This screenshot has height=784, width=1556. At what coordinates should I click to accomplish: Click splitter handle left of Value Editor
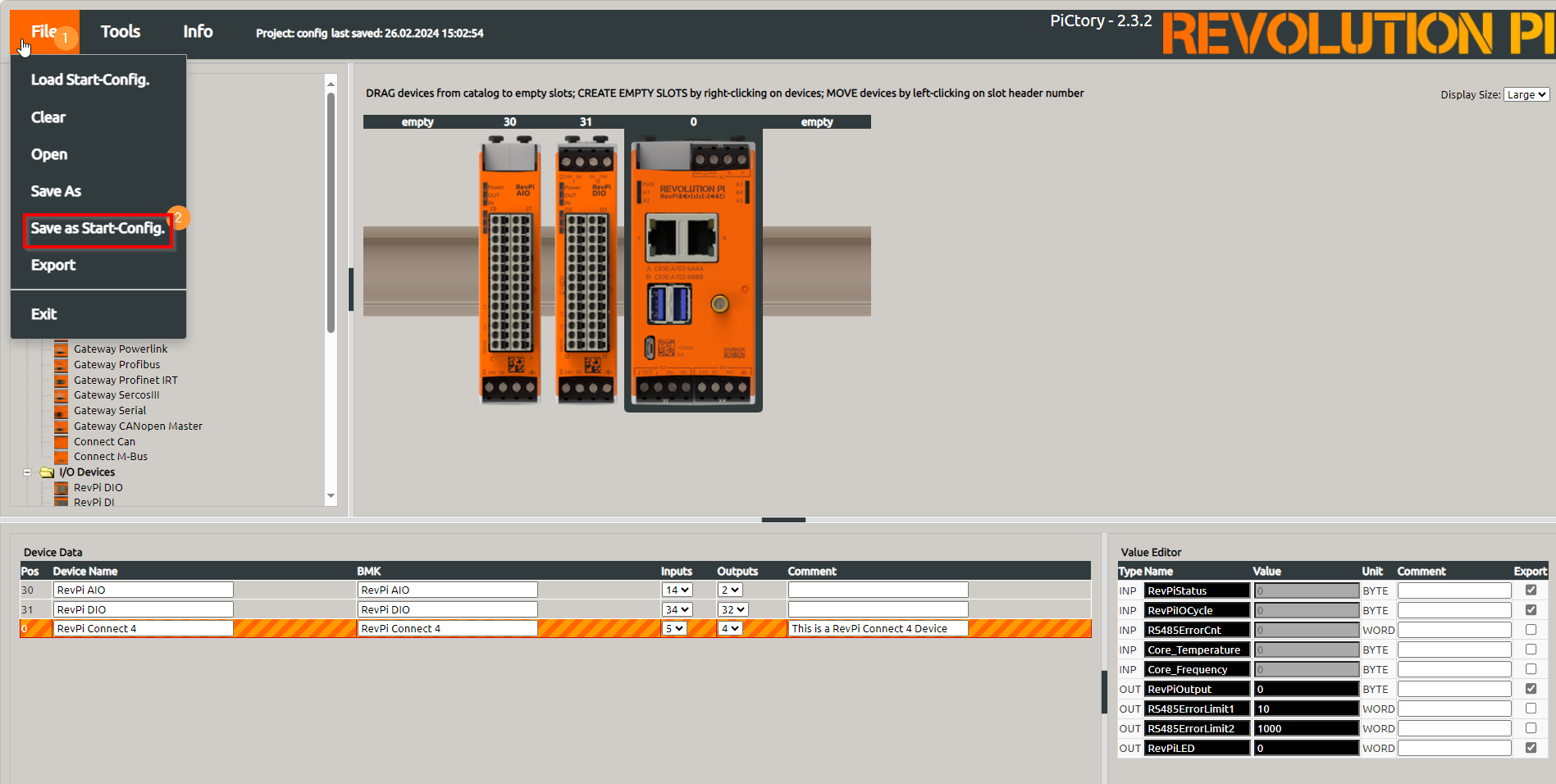(1104, 692)
